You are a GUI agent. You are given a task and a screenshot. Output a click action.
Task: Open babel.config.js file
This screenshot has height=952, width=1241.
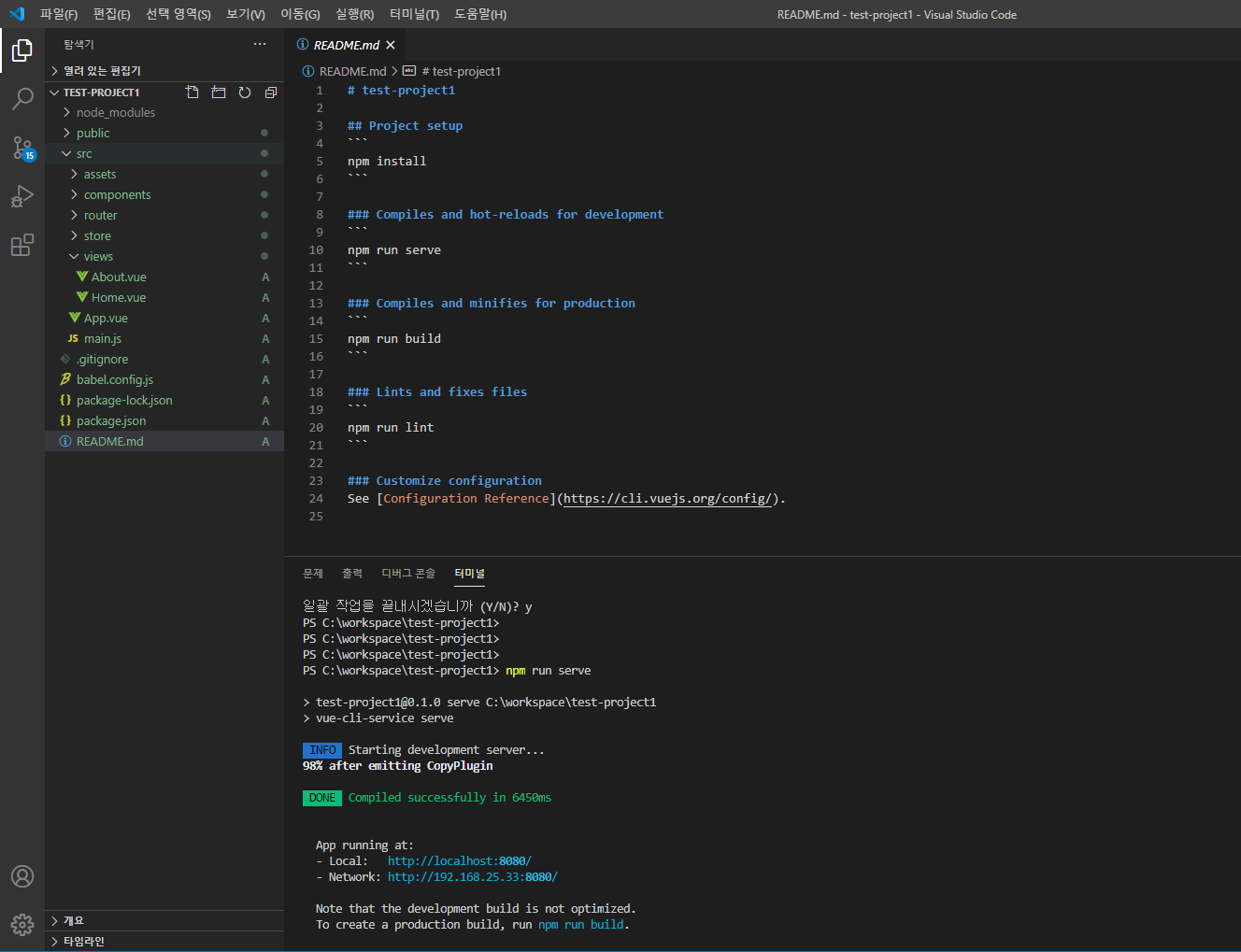pos(164,379)
